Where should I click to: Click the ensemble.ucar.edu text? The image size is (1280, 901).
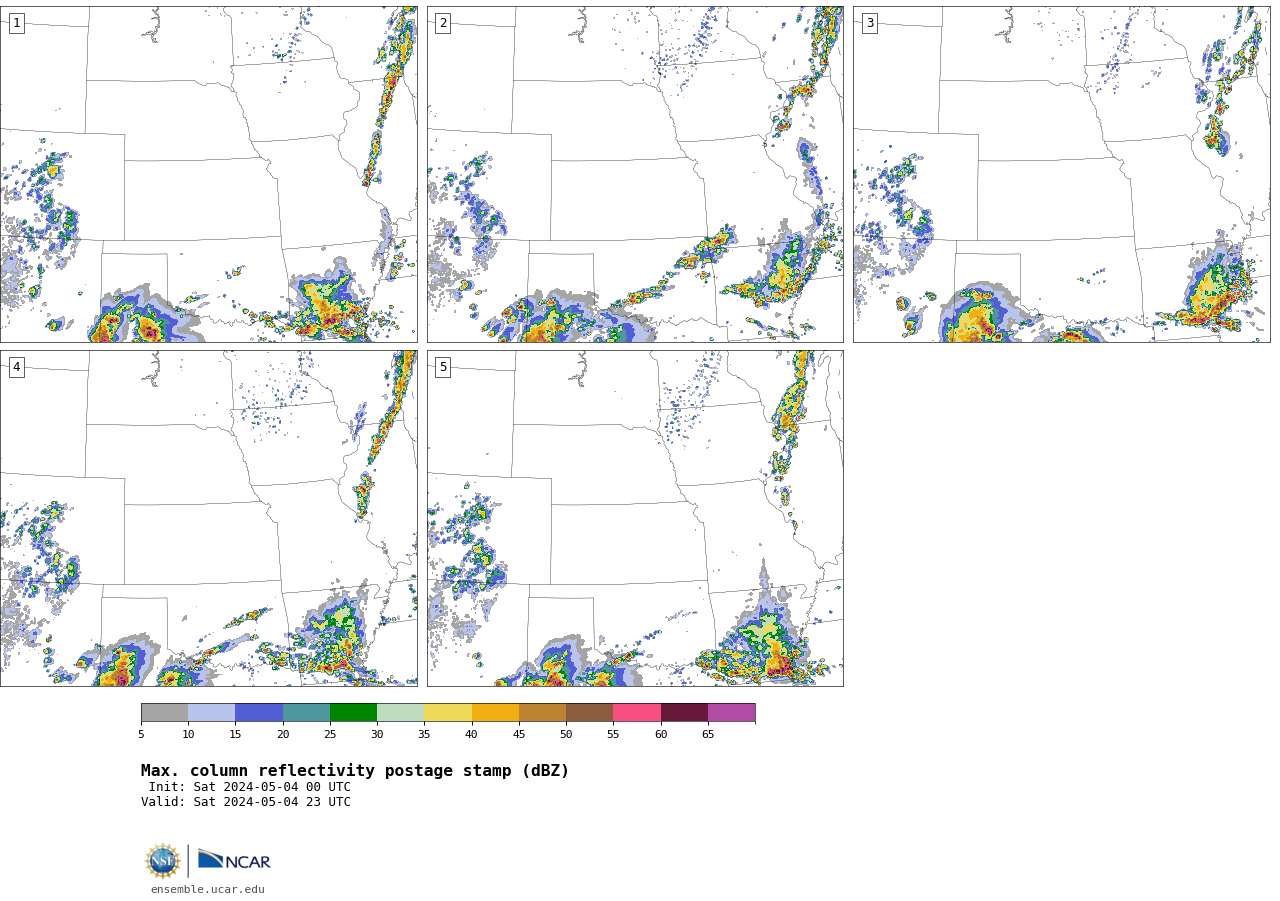coord(208,889)
